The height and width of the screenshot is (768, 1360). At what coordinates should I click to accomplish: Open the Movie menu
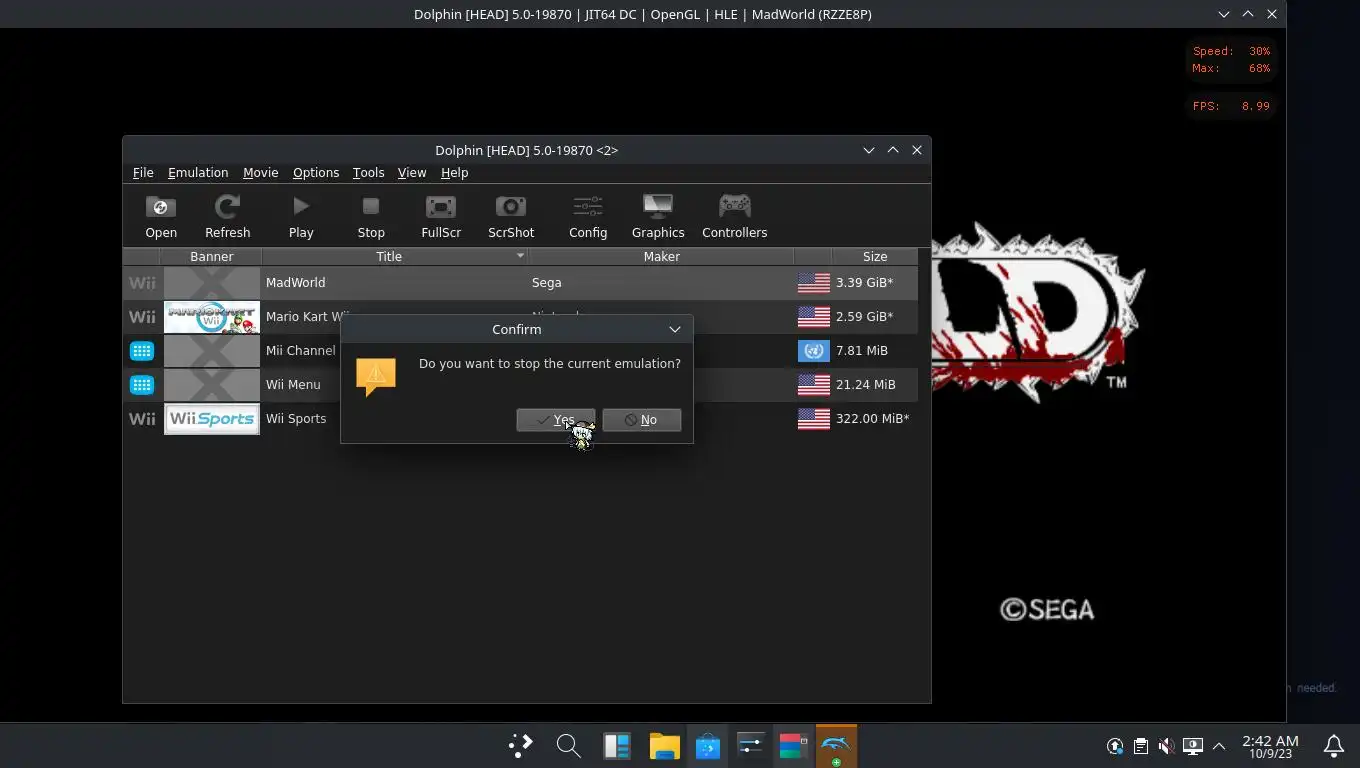coord(260,173)
